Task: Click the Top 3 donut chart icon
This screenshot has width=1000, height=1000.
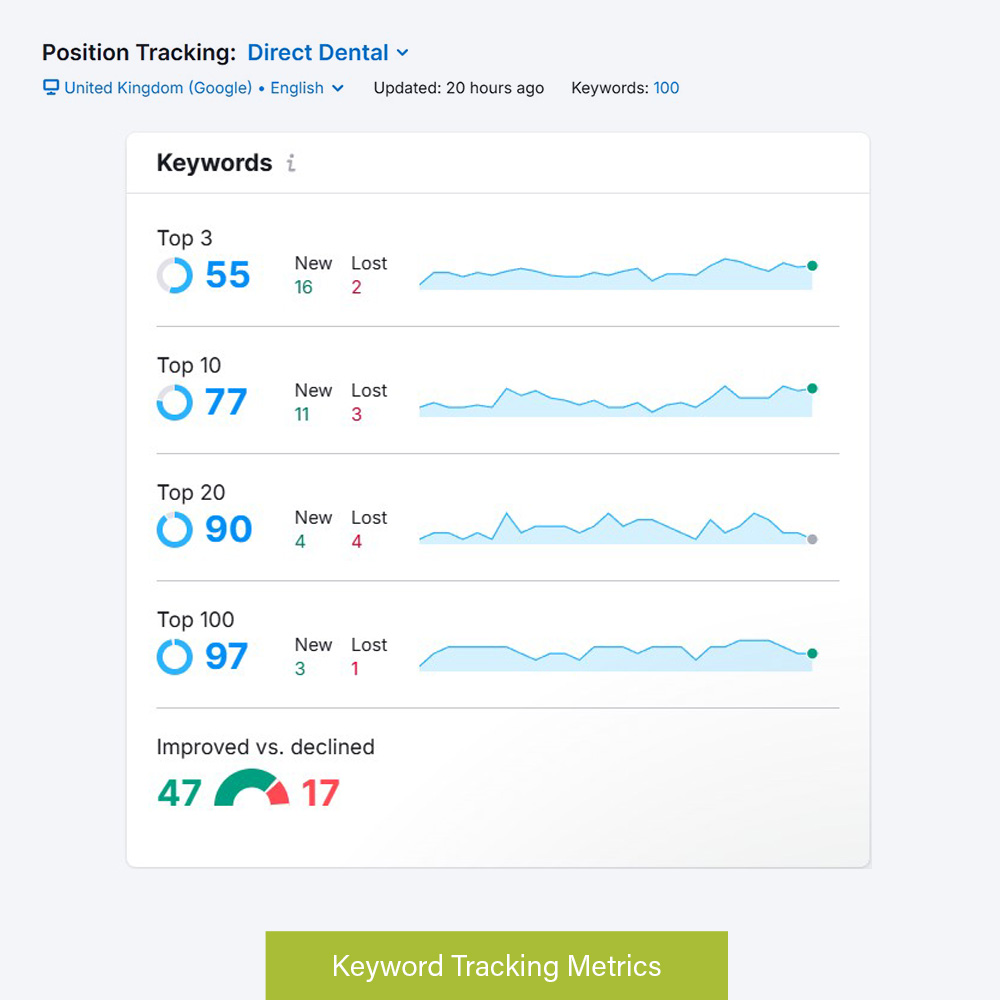Action: coord(175,275)
